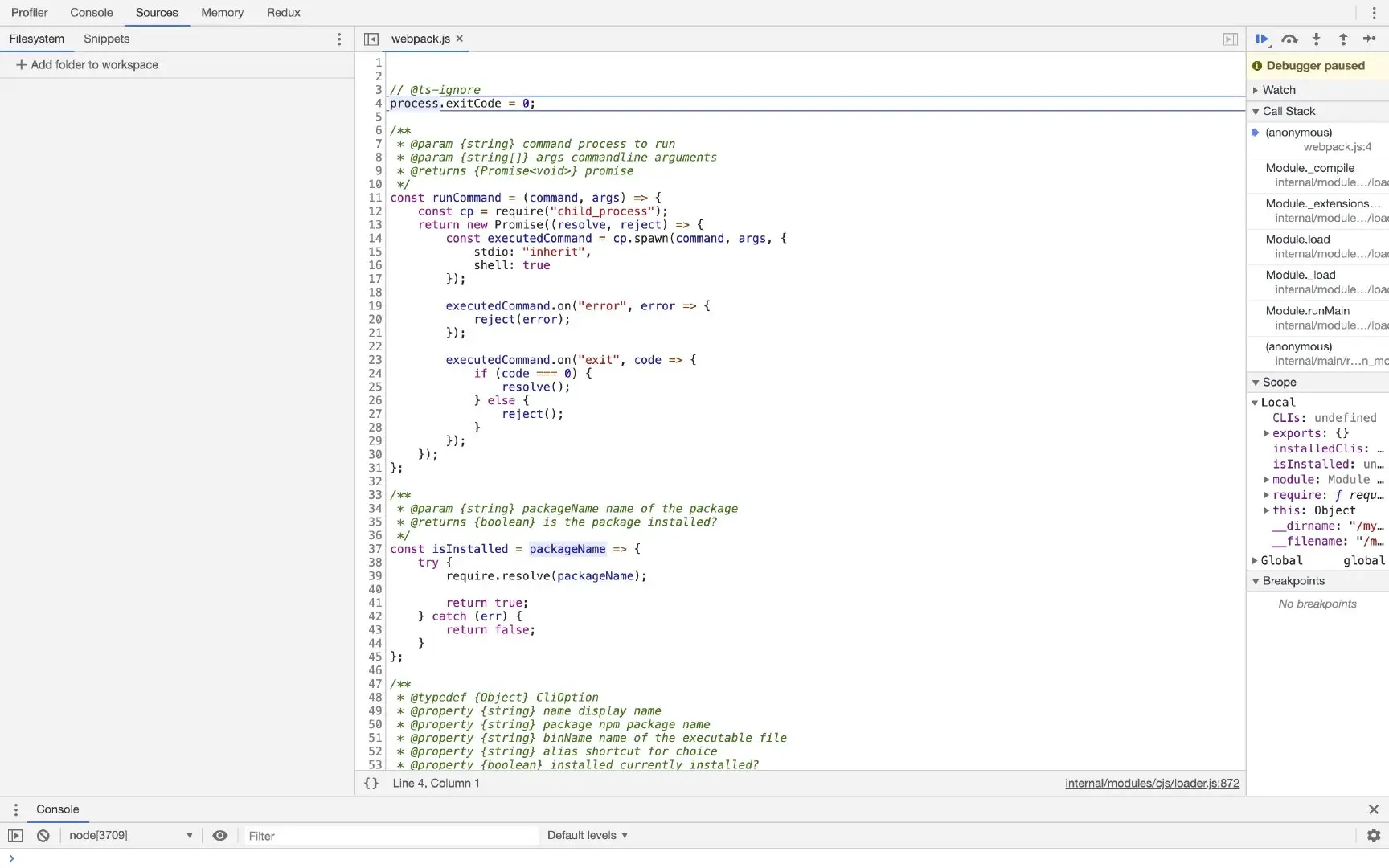The height and width of the screenshot is (868, 1389).
Task: Open DevTools main three-dot menu
Action: click(x=1374, y=13)
